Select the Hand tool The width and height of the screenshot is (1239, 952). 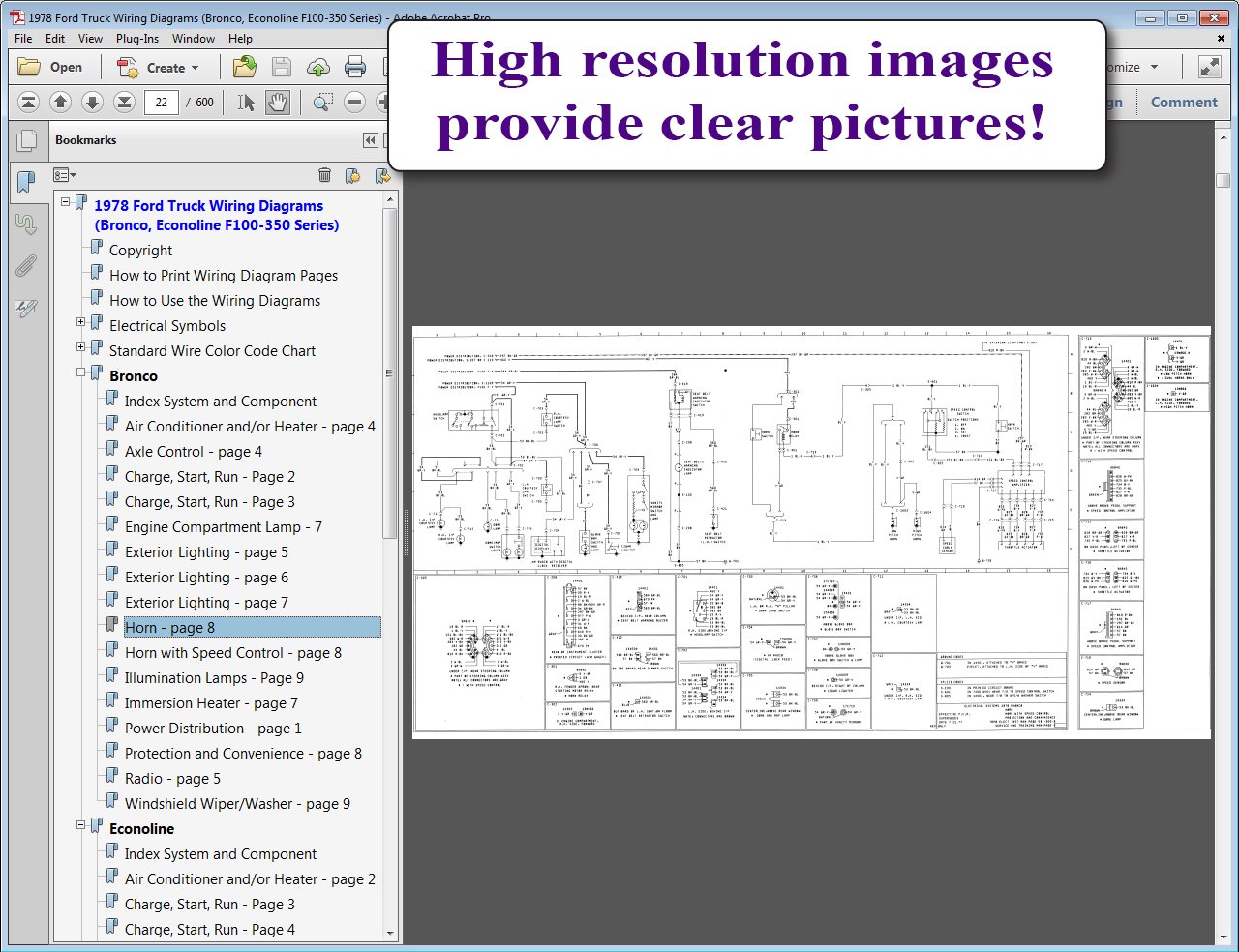(278, 102)
